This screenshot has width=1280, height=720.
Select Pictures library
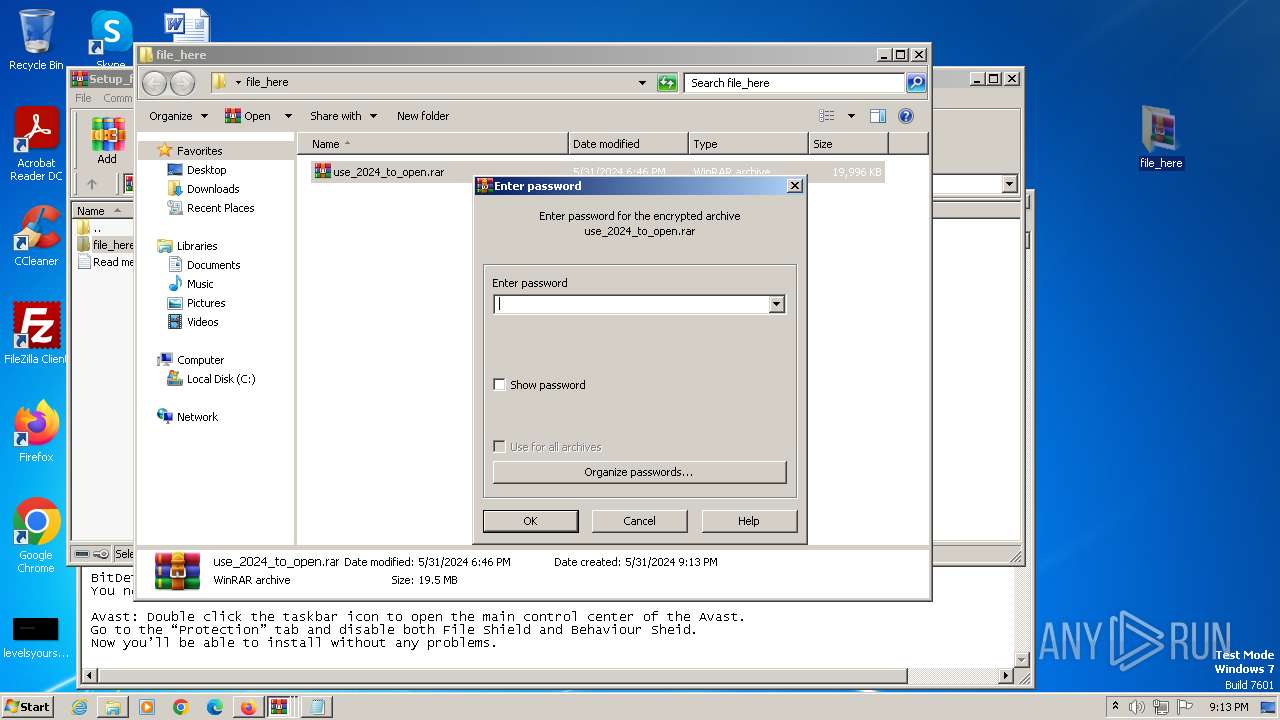click(x=206, y=303)
